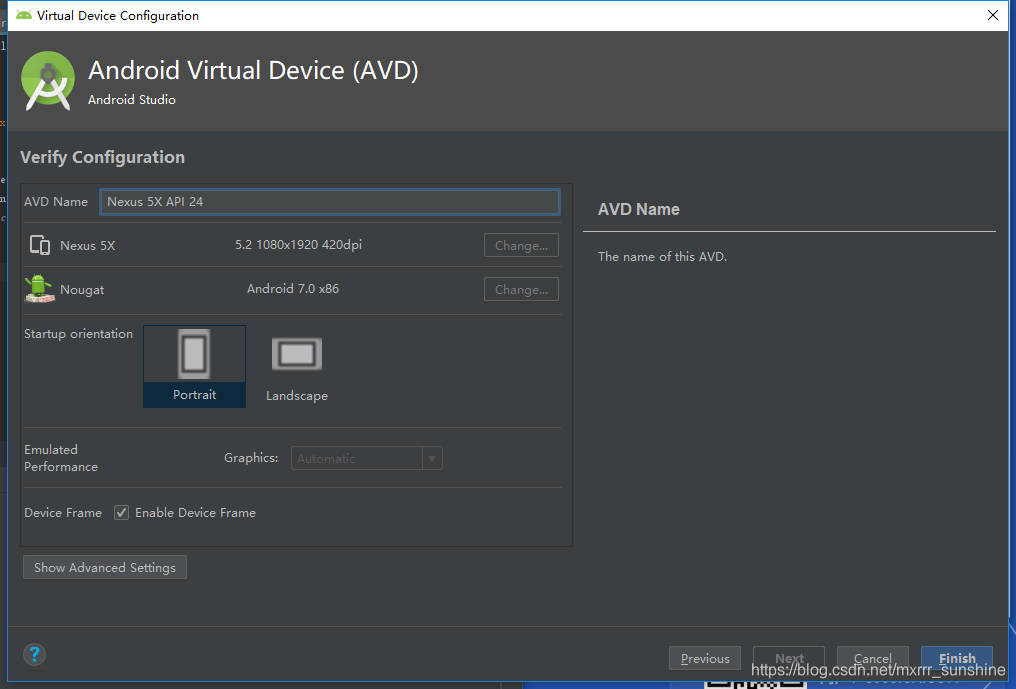The image size is (1016, 689).
Task: Cancel the AVD configuration
Action: [x=873, y=659]
